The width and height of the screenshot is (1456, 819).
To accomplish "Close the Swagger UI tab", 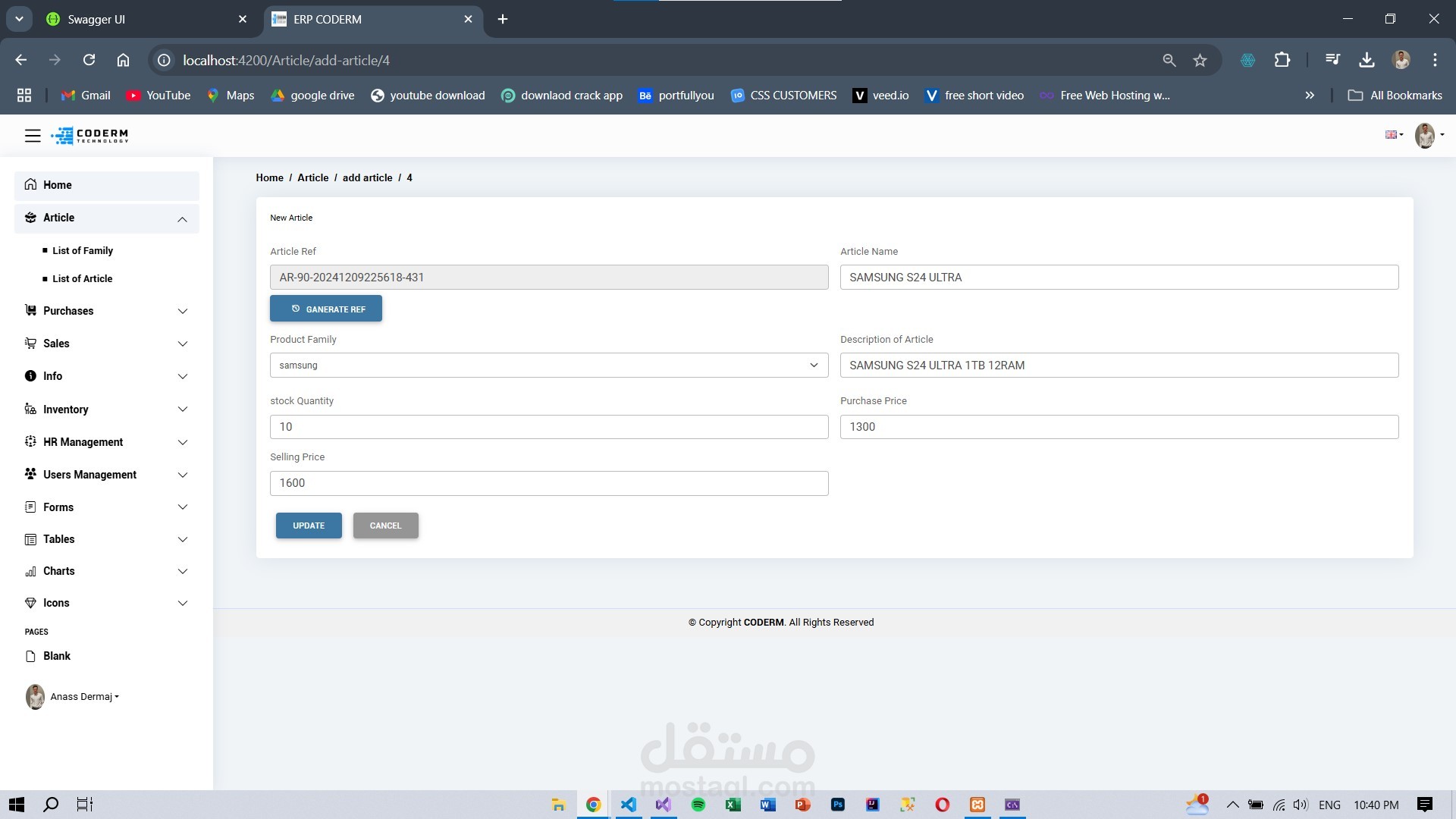I will tap(243, 20).
